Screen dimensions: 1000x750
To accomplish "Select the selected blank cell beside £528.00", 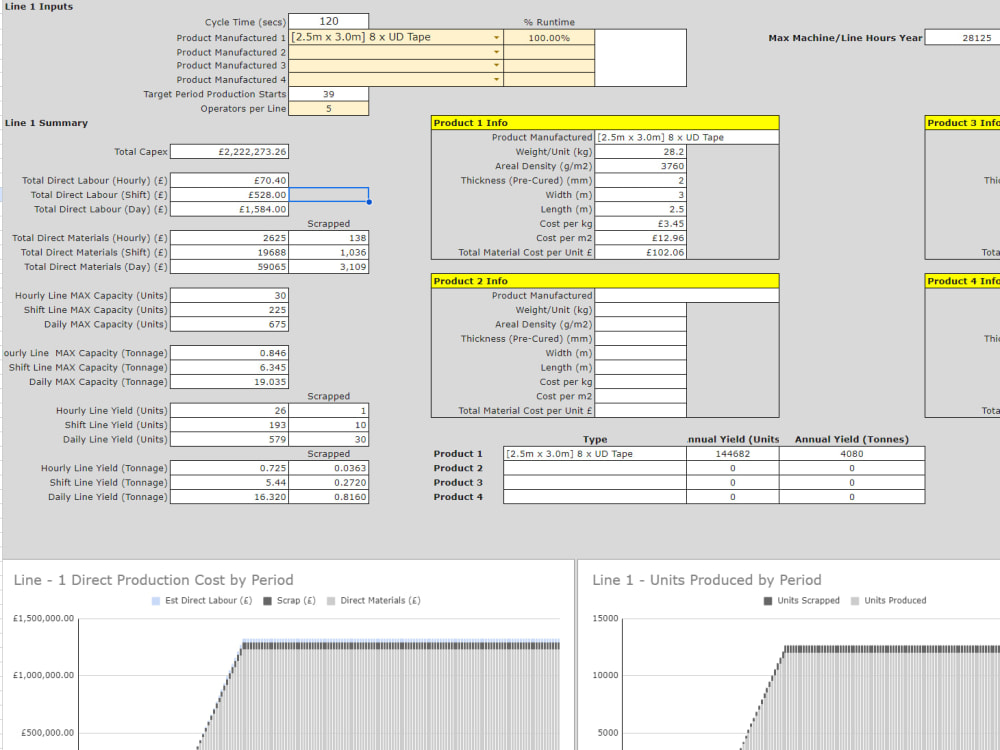I will coord(328,195).
